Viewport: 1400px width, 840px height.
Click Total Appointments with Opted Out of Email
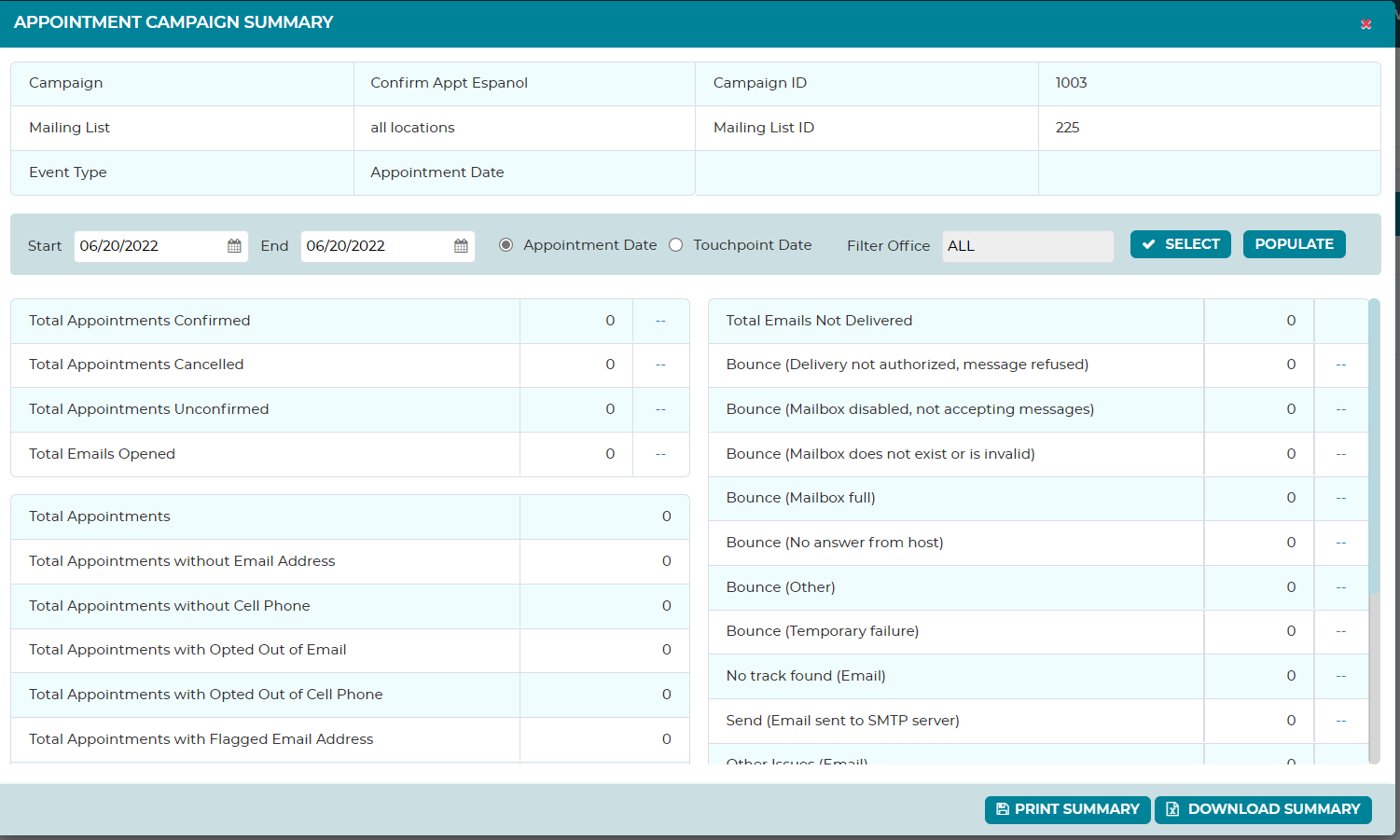point(187,650)
